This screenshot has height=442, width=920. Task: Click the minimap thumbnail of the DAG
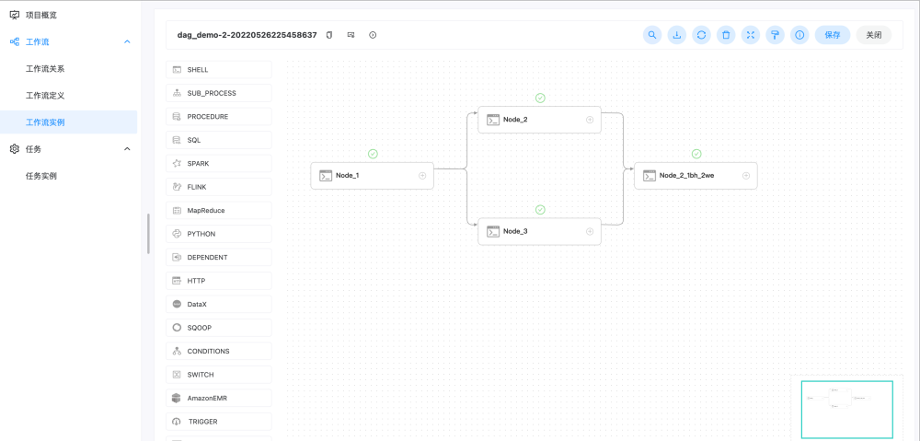pyautogui.click(x=846, y=408)
